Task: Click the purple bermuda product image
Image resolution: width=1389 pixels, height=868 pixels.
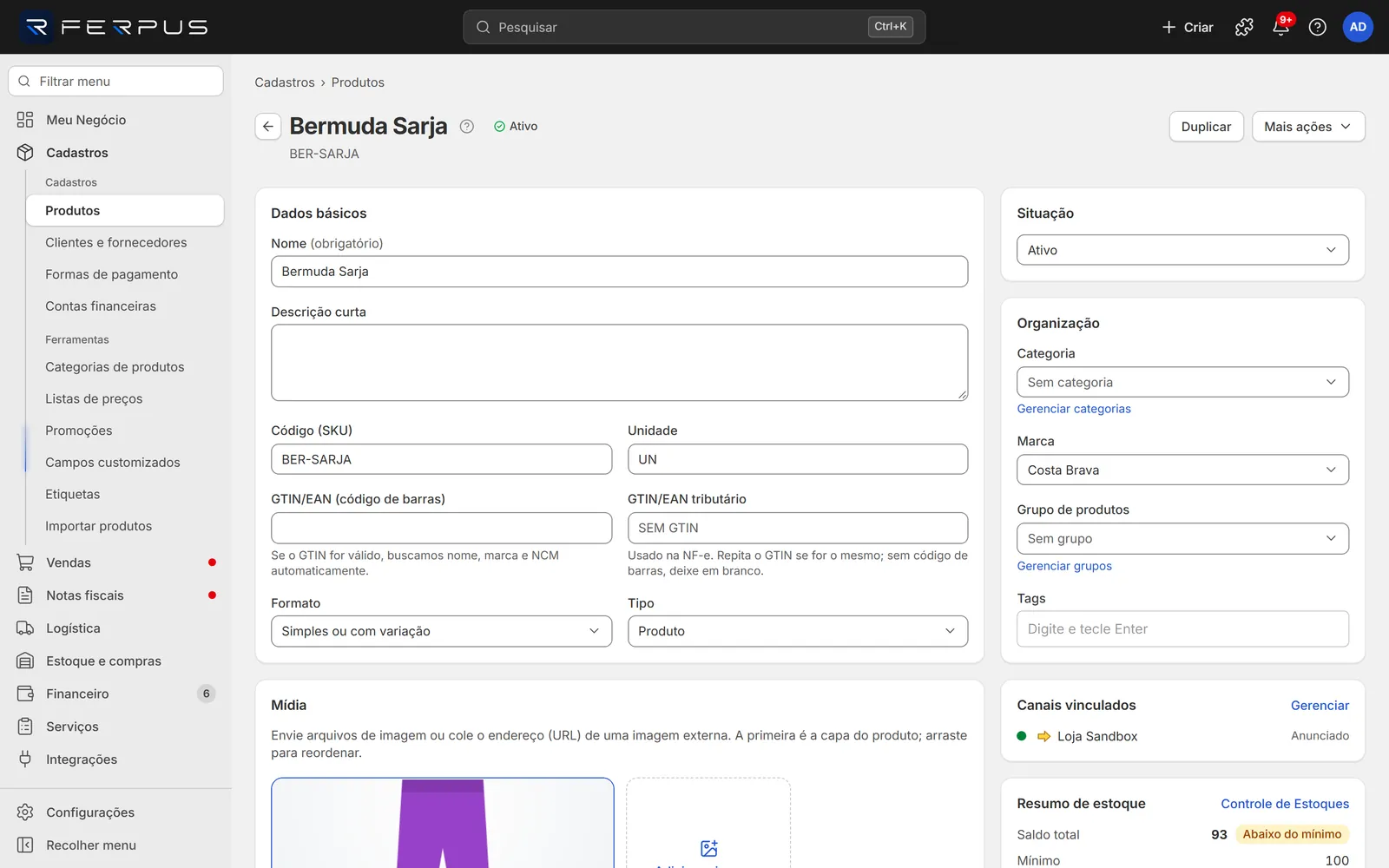Action: pyautogui.click(x=442, y=823)
